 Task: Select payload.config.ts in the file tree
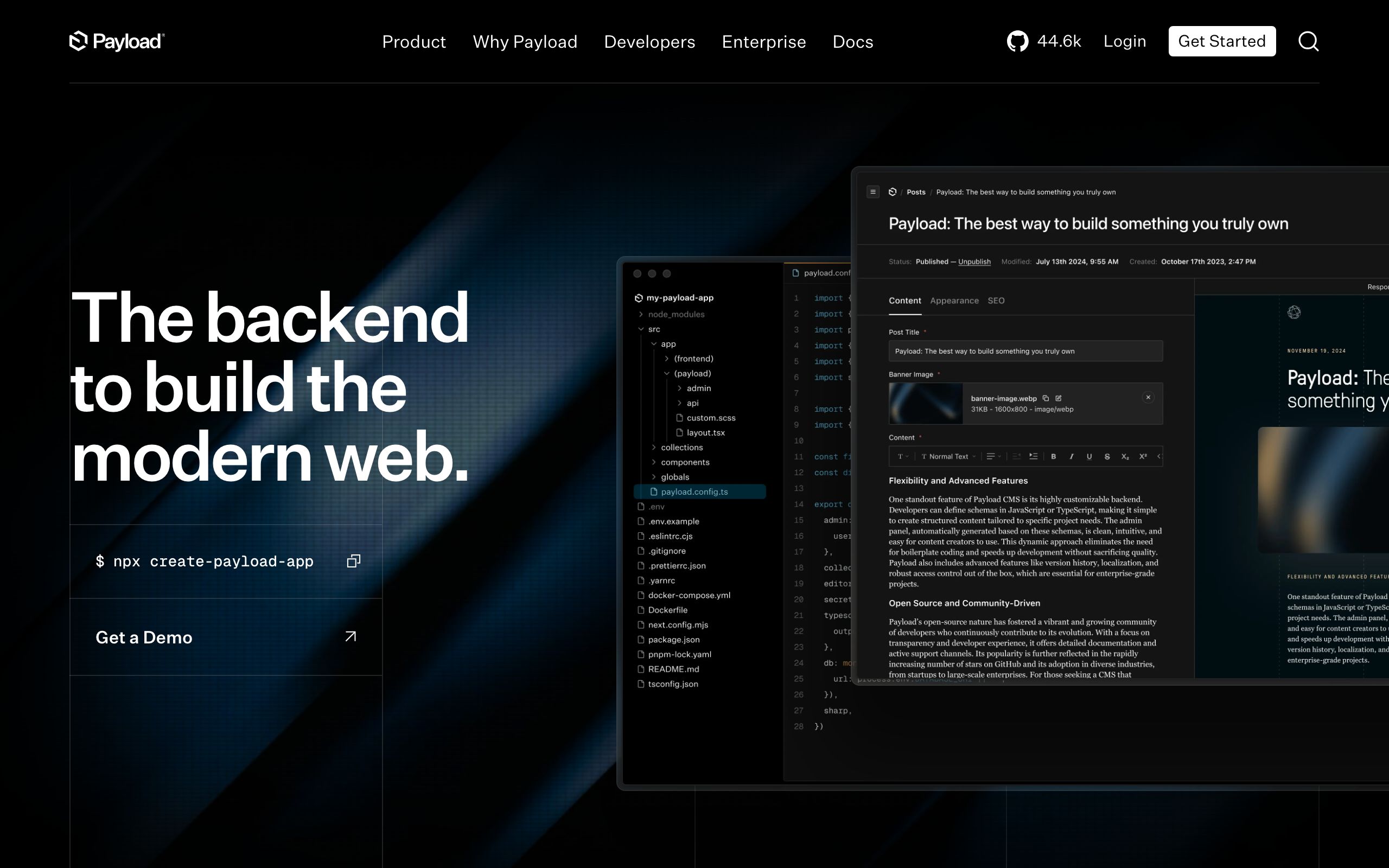[700, 492]
